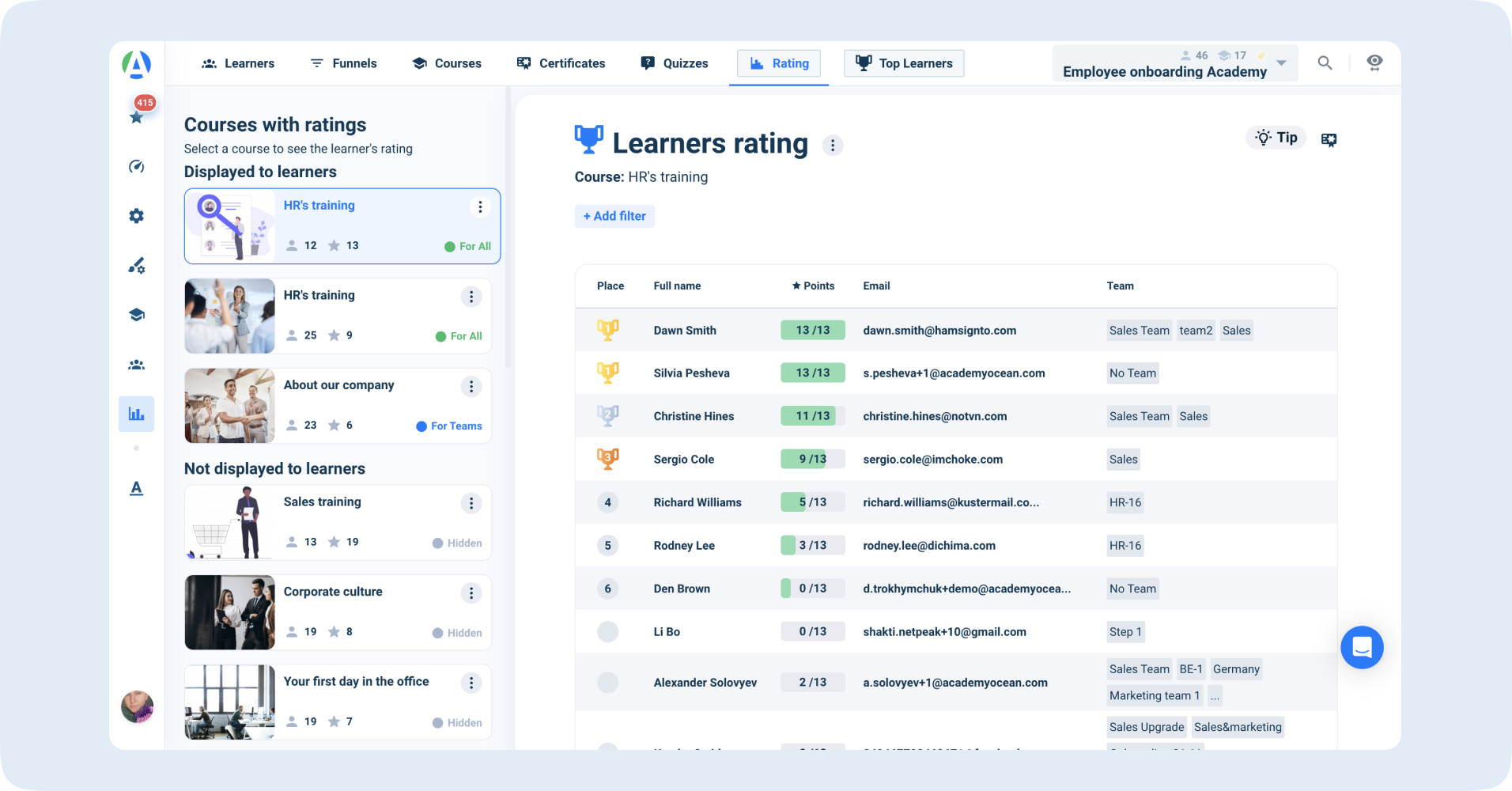Go to the Certificates tab

tap(561, 63)
